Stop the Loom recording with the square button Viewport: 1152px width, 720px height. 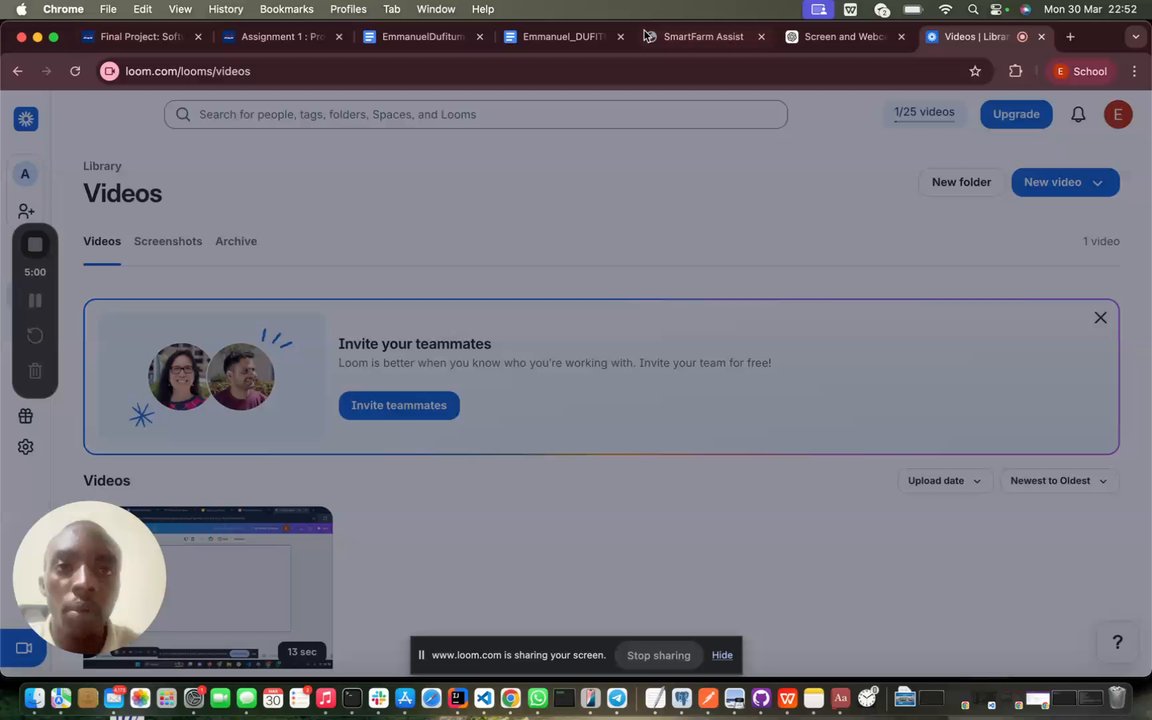click(x=35, y=245)
